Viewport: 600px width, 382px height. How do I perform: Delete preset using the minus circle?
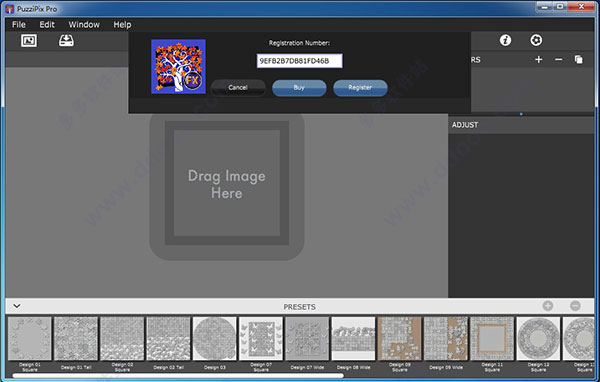pos(575,306)
